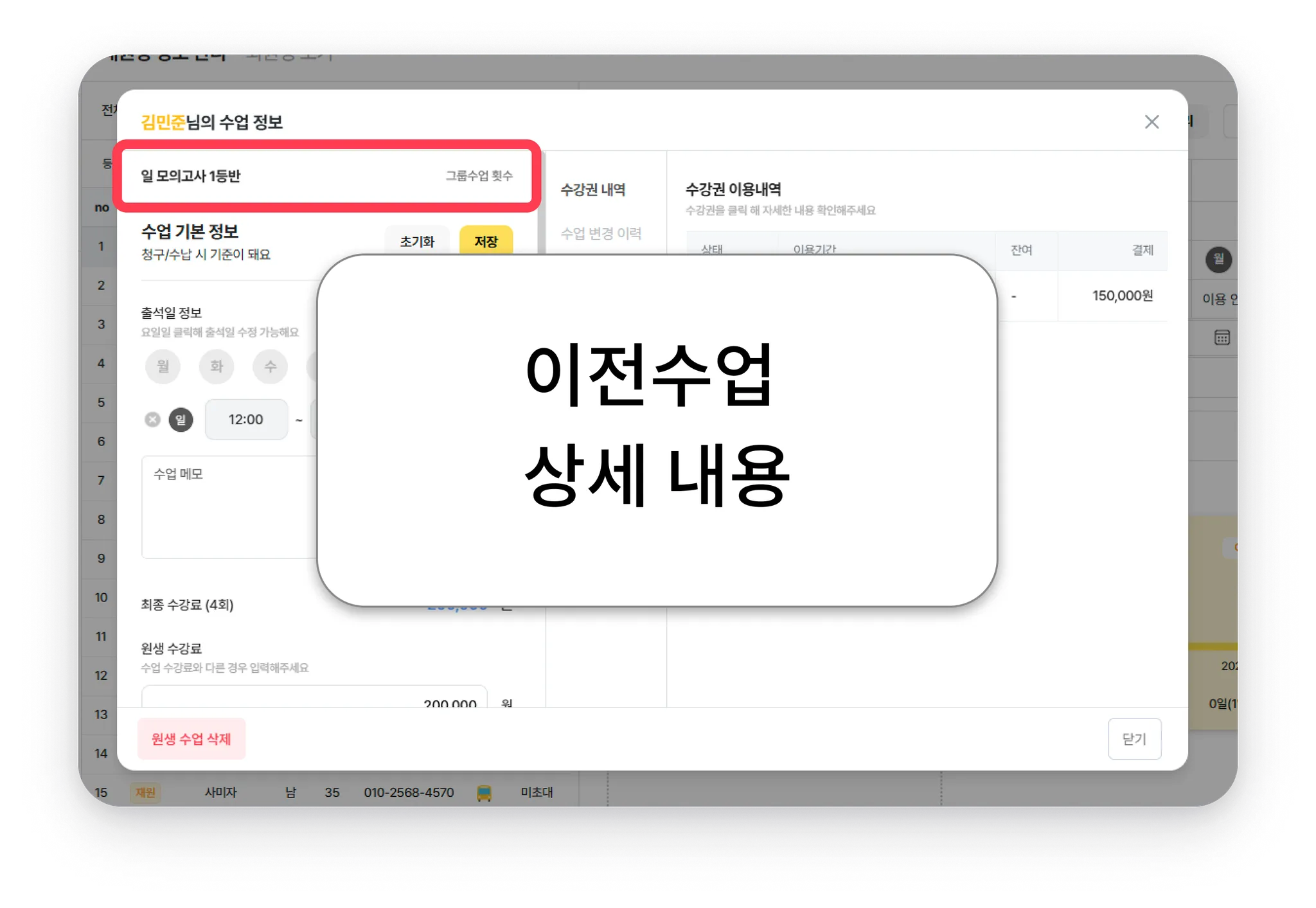
Task: Toggle Wednesday (수) attendance day
Action: (x=271, y=366)
